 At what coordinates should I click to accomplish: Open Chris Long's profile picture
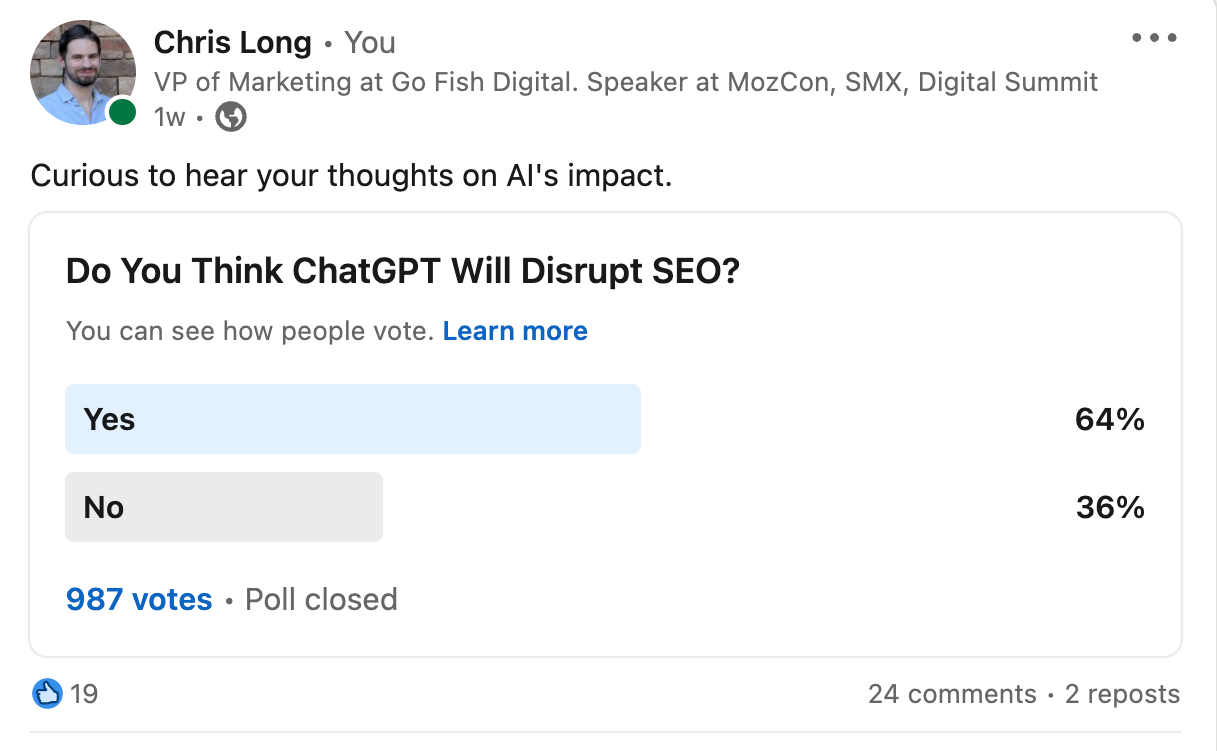tap(83, 72)
